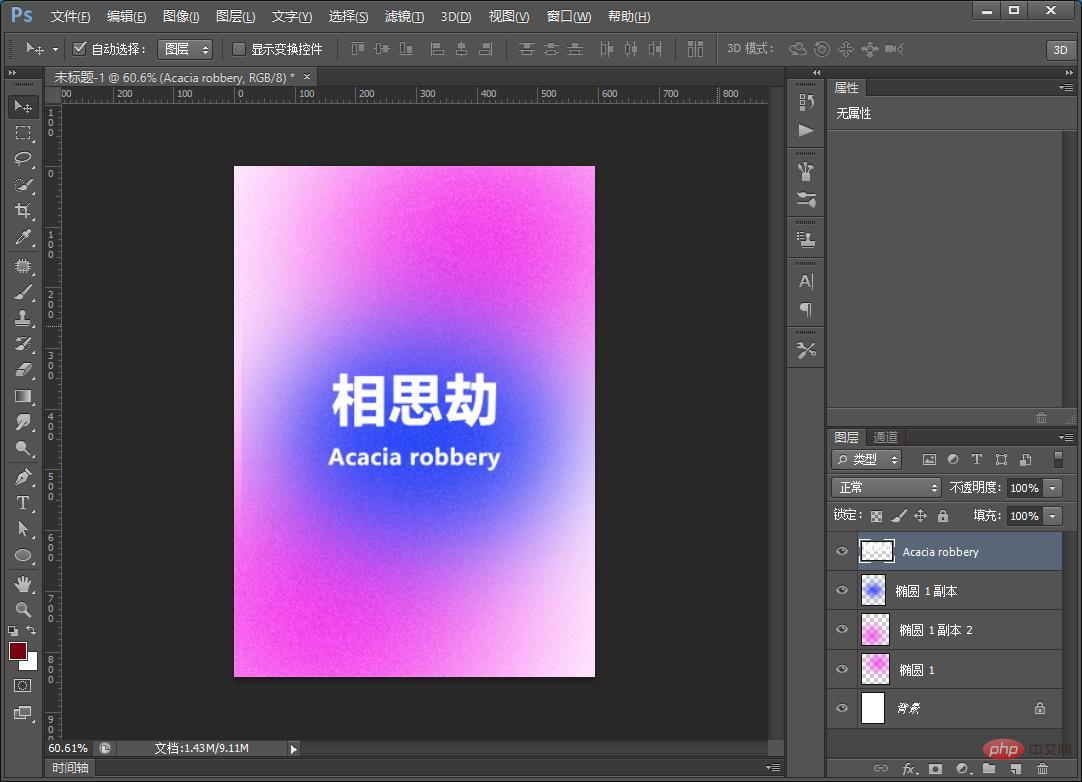Open the layer filter 类型 dropdown
This screenshot has height=782, width=1082.
pyautogui.click(x=866, y=459)
